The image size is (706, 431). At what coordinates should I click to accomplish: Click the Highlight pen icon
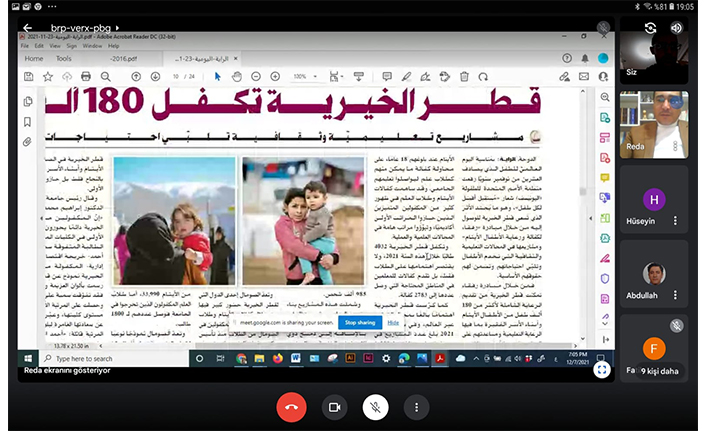tap(406, 77)
